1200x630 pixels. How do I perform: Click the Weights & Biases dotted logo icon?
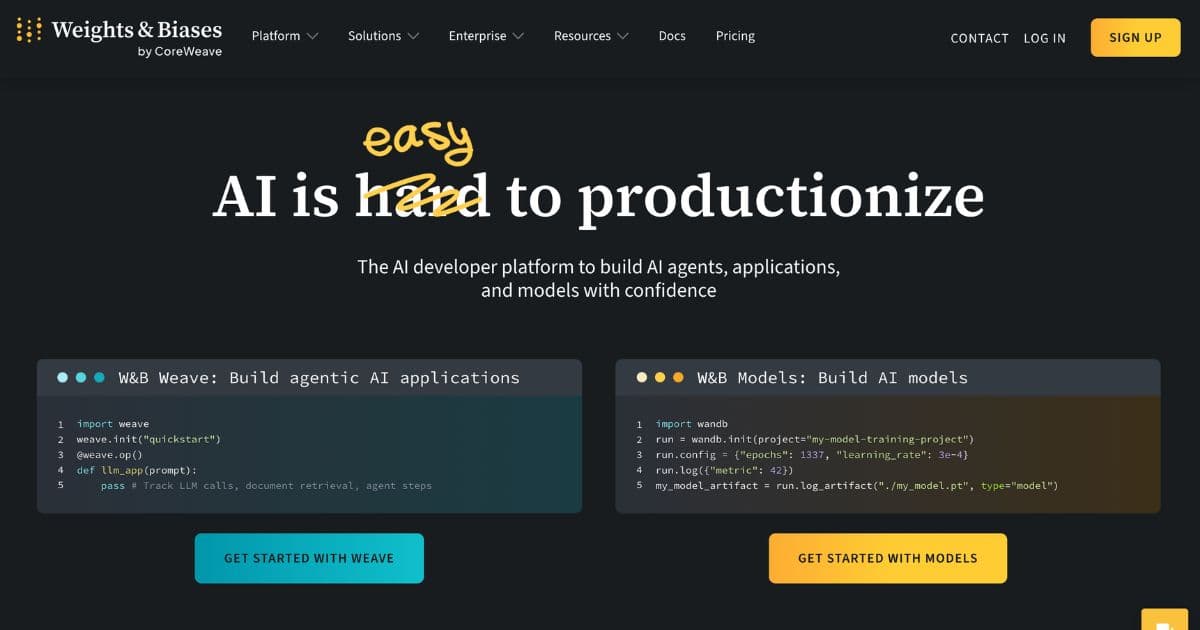[x=29, y=30]
